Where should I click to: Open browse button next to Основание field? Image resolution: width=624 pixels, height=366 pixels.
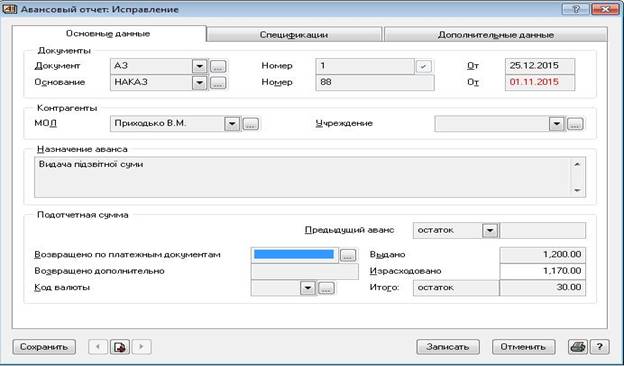(x=218, y=83)
